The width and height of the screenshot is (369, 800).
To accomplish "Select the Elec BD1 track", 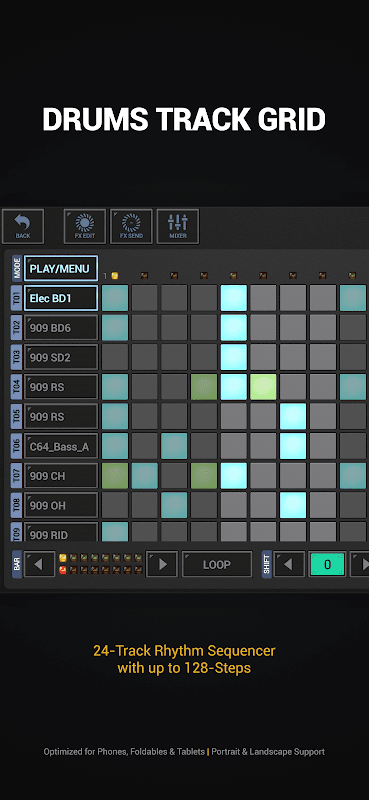I will [61, 298].
